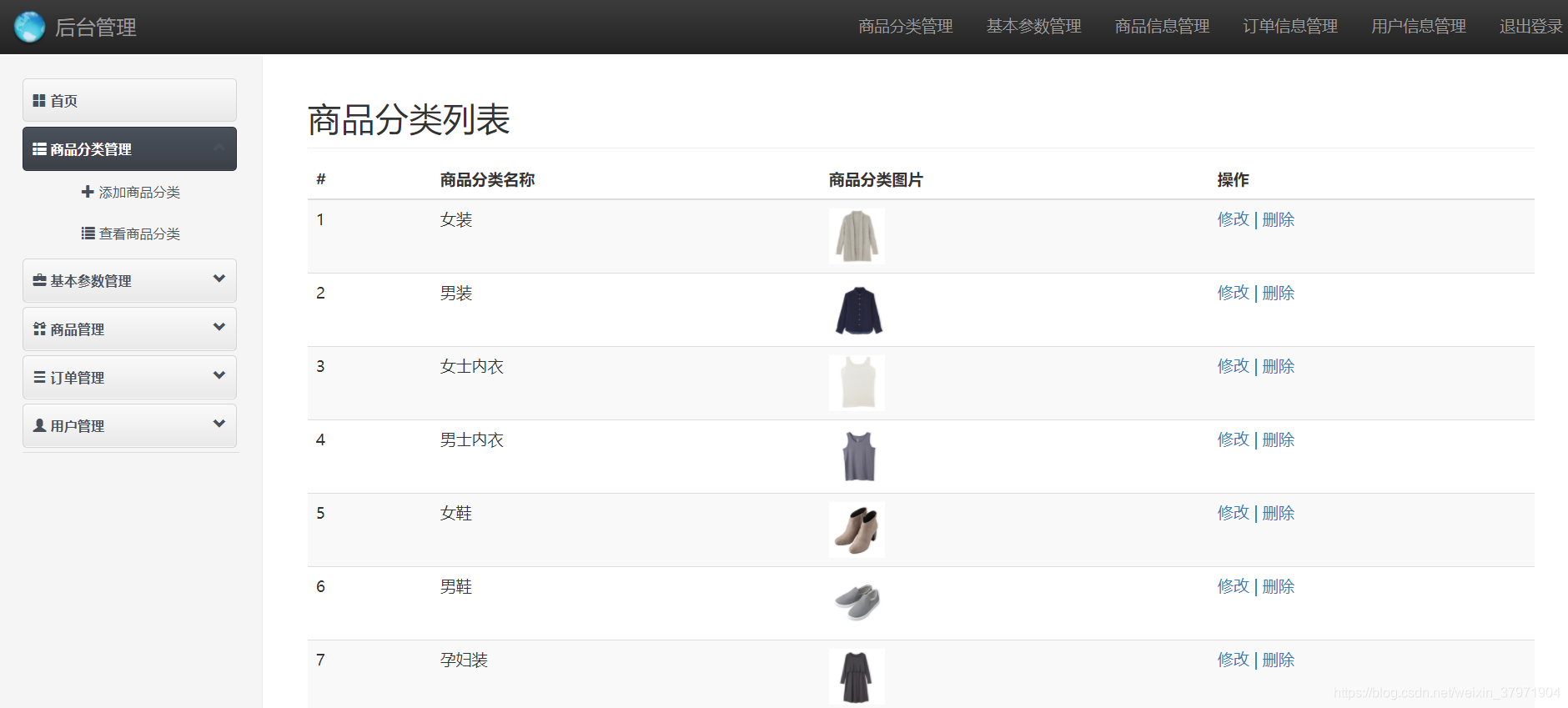Click the list icon beside 查看商品分类

[88, 233]
